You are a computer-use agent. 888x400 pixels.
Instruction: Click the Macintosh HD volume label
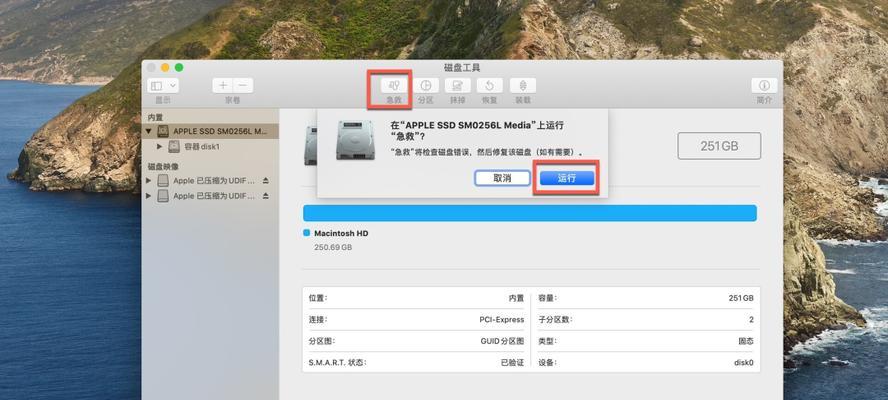tap(341, 233)
